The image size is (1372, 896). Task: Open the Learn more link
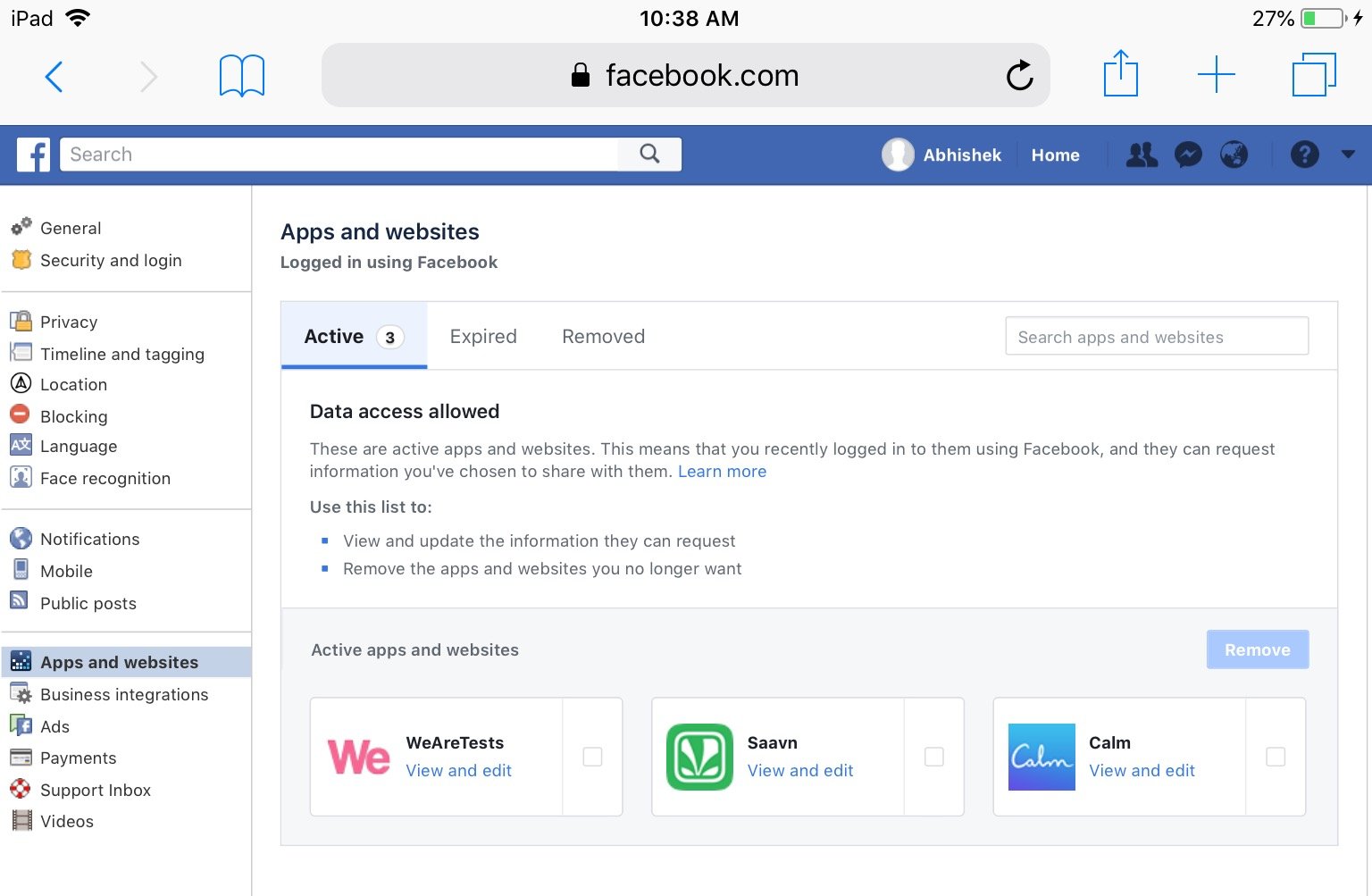pos(722,471)
